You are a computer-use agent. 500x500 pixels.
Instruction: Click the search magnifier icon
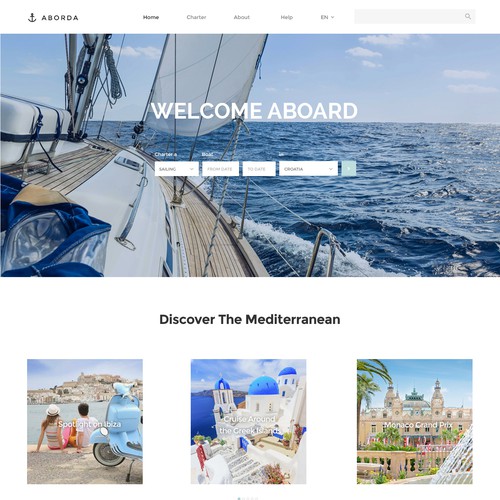click(x=468, y=16)
